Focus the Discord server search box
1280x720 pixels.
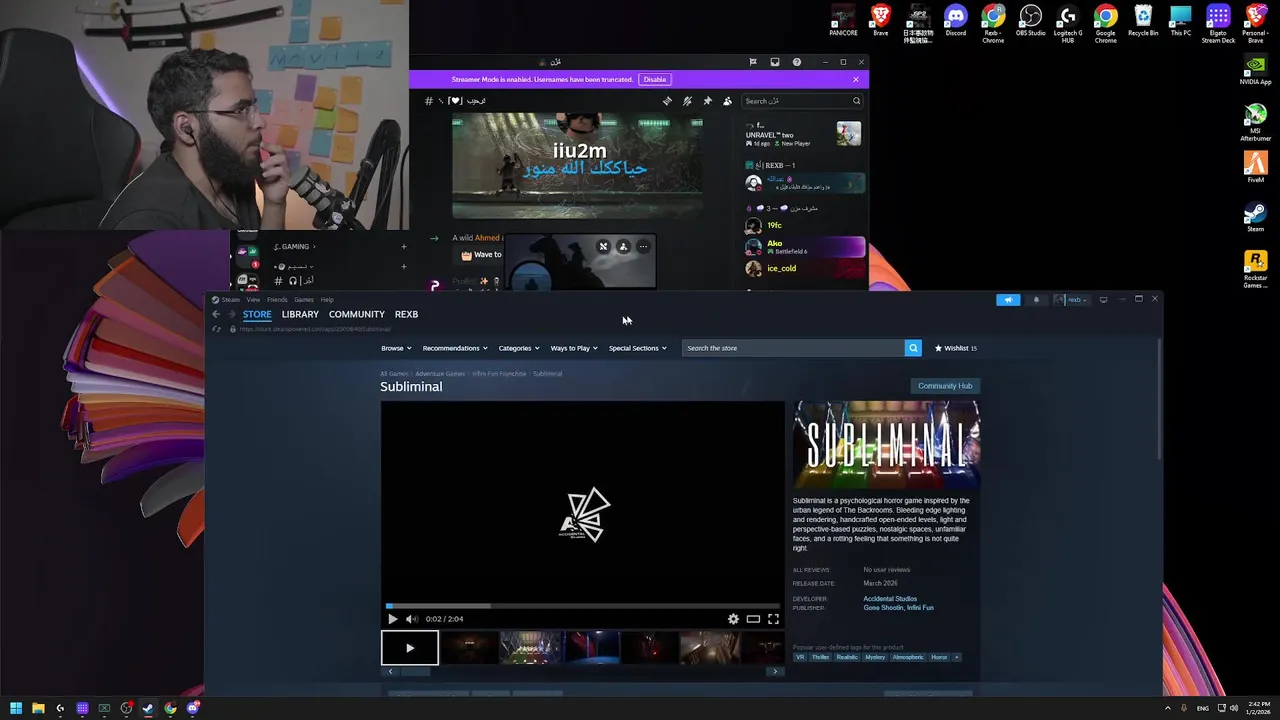coord(802,101)
